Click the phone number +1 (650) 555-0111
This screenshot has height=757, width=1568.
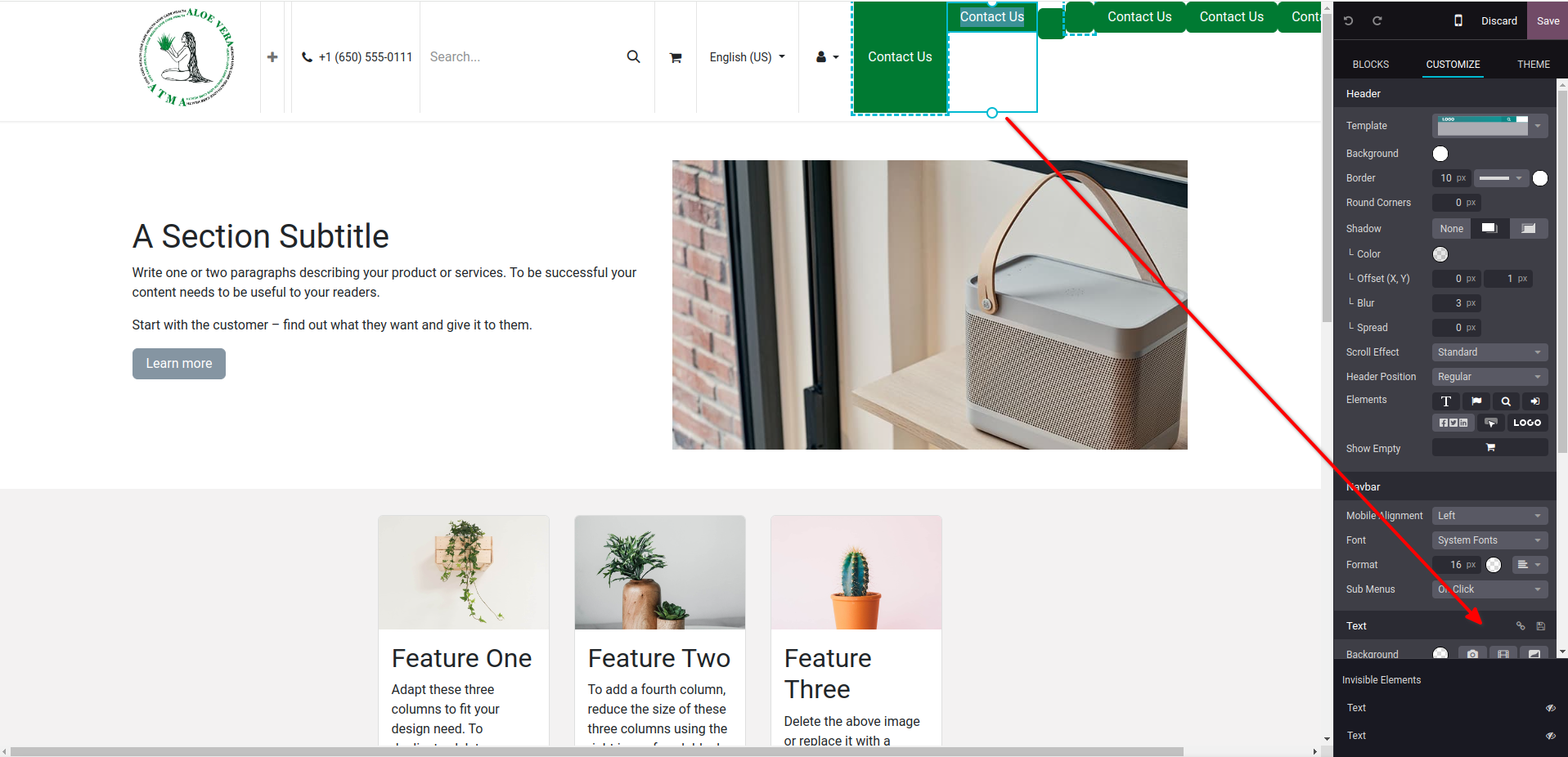point(366,57)
